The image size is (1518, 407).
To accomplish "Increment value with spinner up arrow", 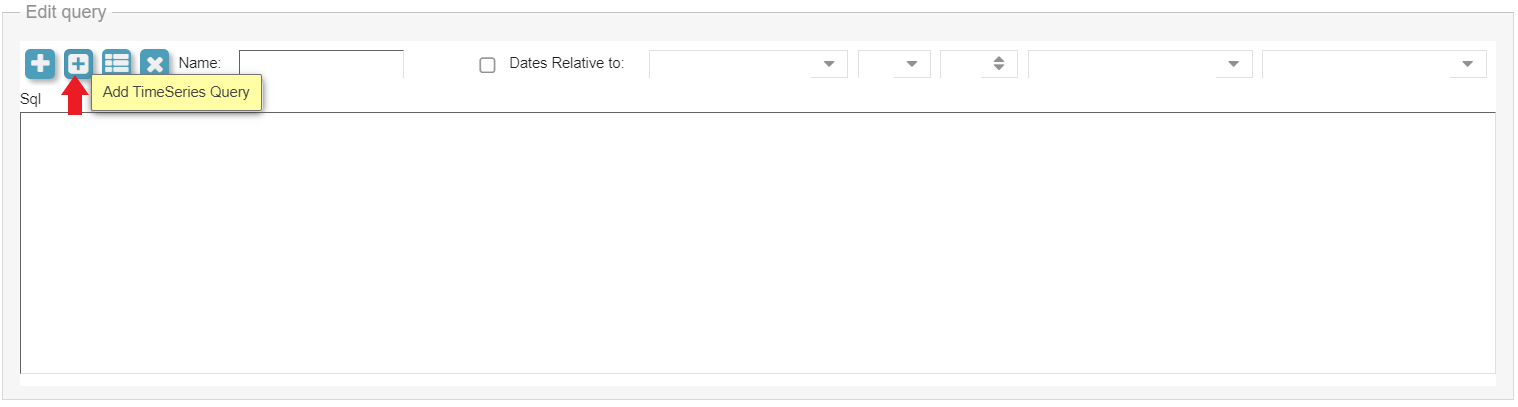I will tap(998, 59).
